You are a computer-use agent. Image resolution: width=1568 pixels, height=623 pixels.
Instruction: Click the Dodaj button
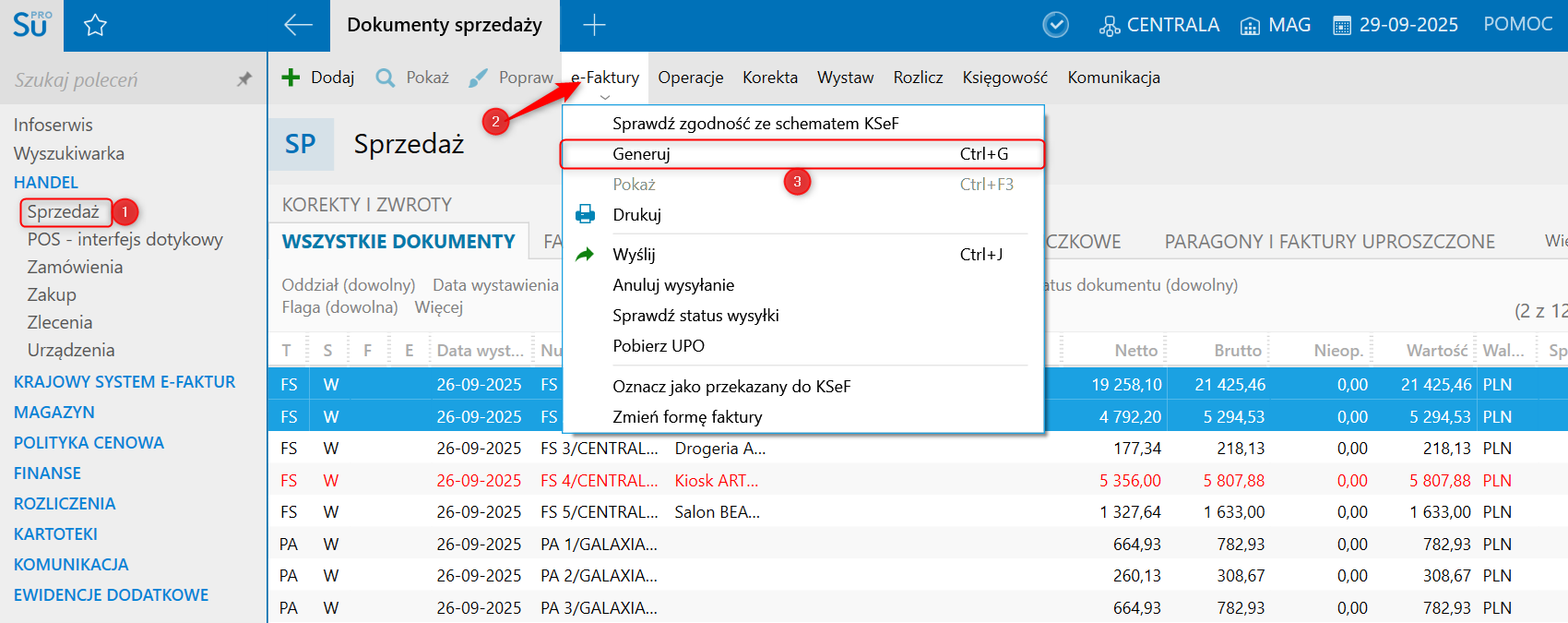click(x=318, y=78)
